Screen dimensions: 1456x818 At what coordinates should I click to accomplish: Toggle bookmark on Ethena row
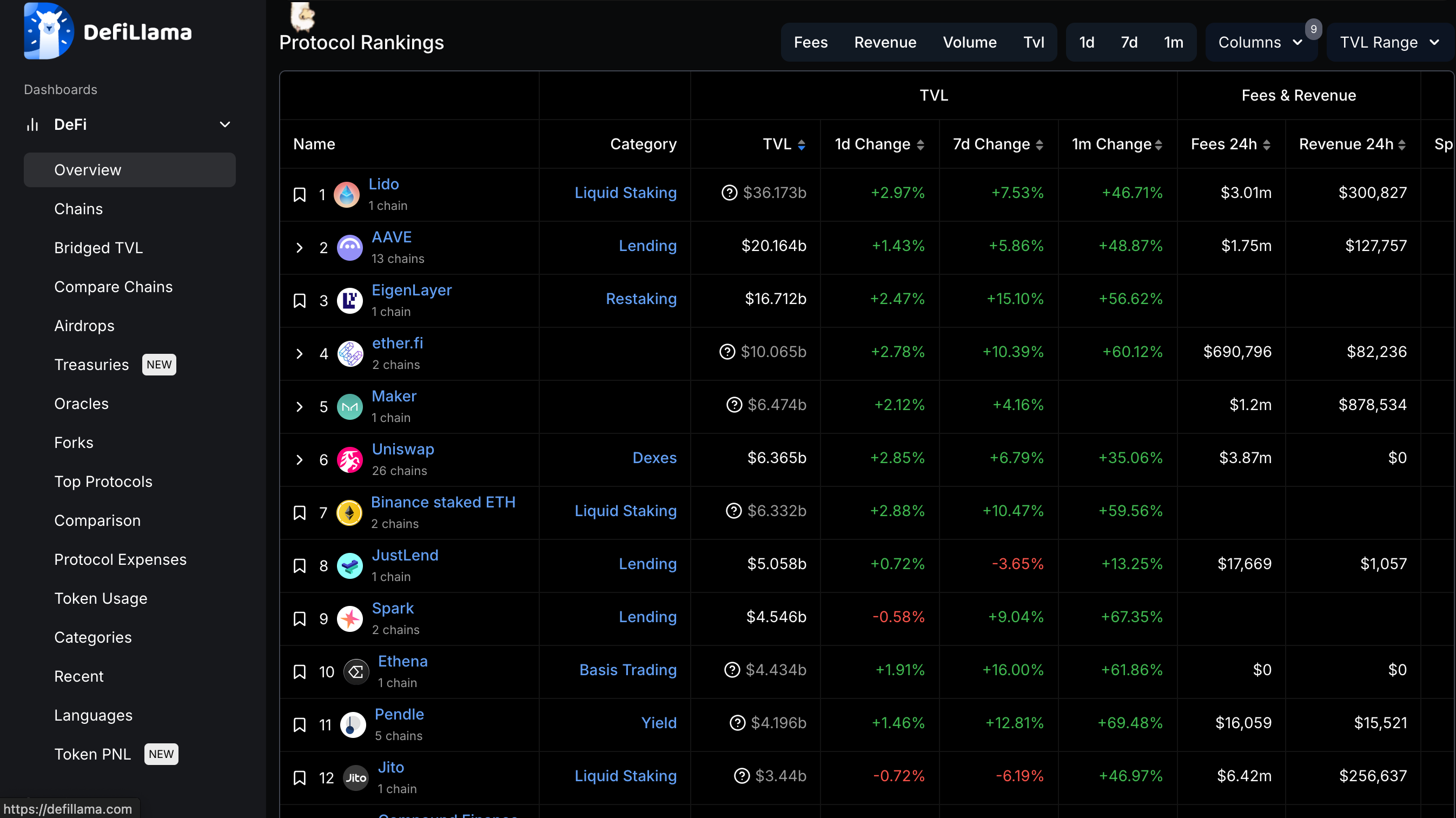pyautogui.click(x=300, y=671)
